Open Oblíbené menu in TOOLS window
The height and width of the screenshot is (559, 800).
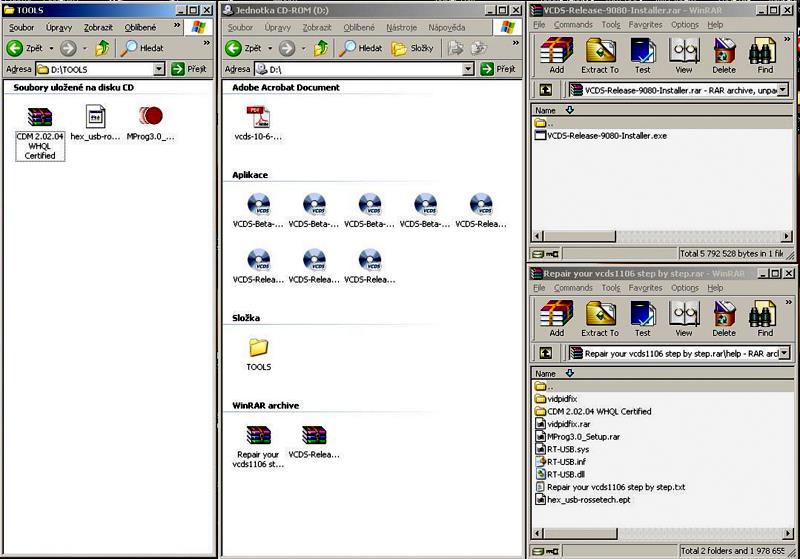140,28
